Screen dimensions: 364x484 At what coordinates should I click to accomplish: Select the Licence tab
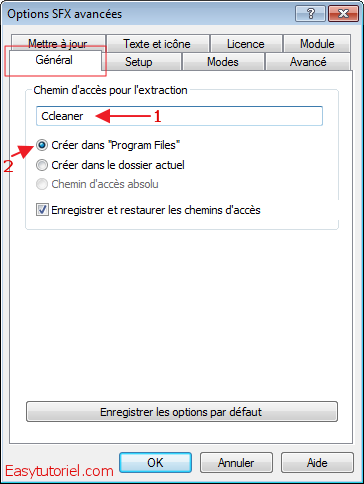(246, 44)
